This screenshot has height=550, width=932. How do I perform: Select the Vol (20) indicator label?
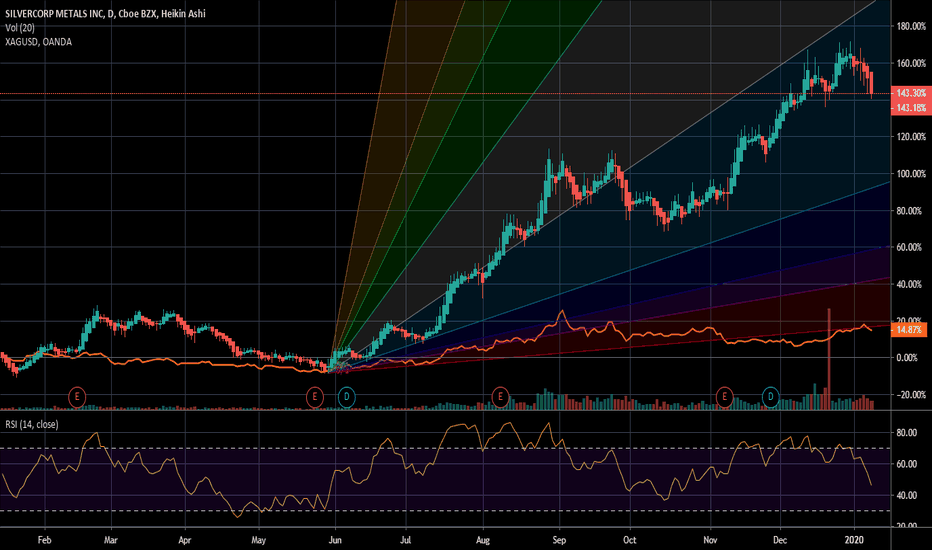pos(20,27)
